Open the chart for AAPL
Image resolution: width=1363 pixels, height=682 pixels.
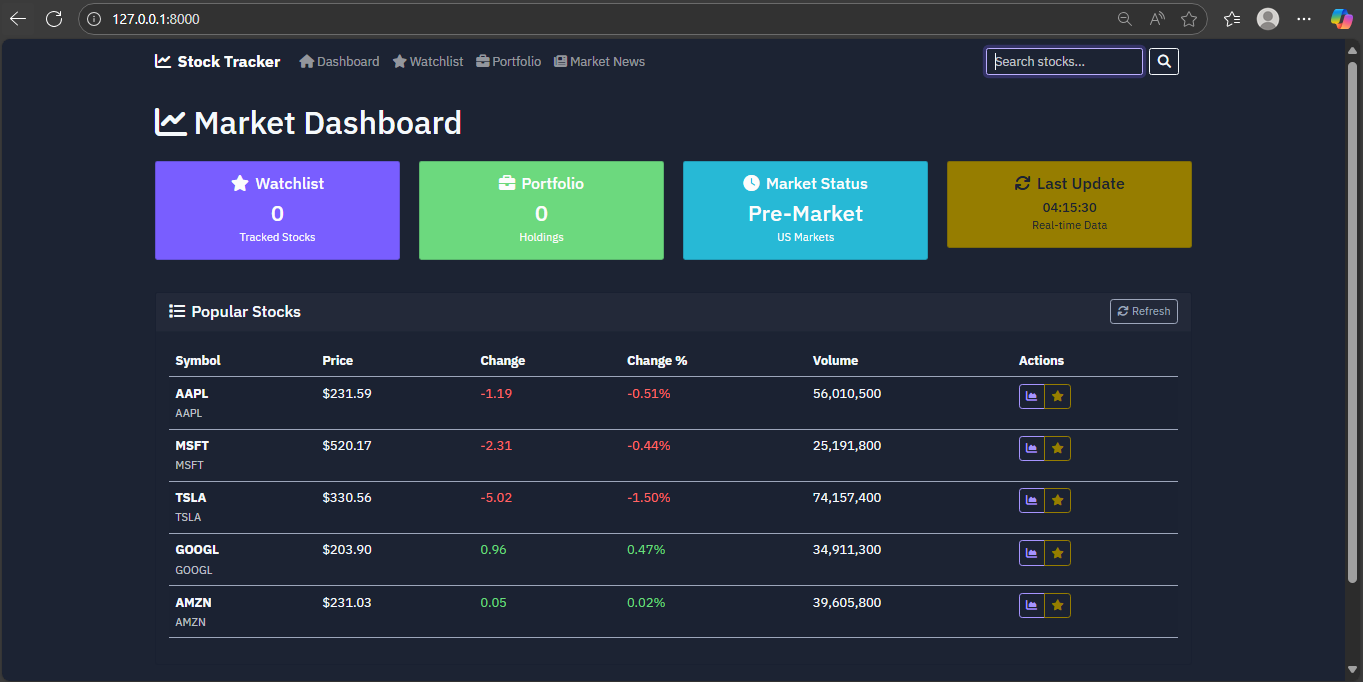(x=1031, y=397)
